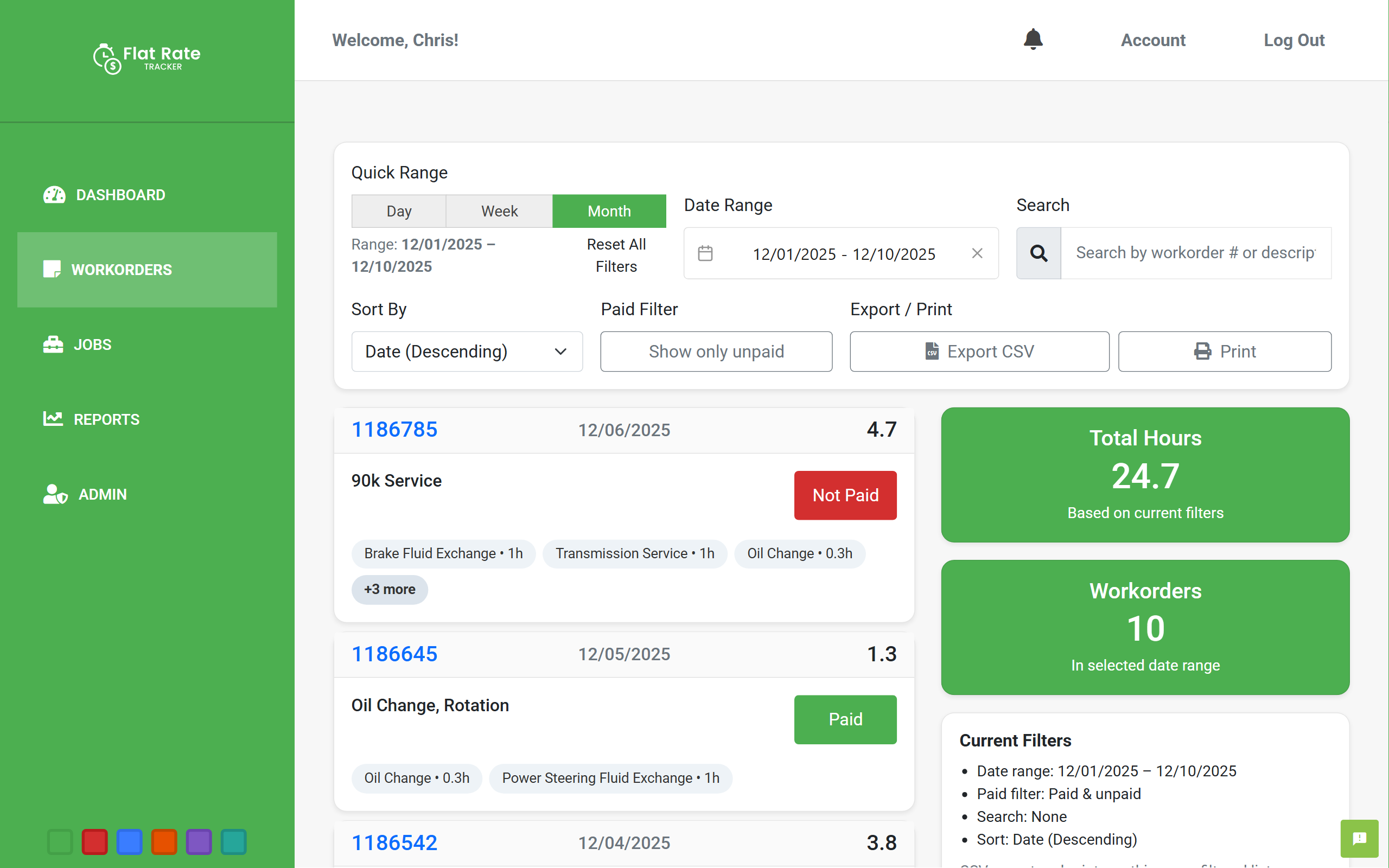Open the Dashboard page
Viewport: 1389px width, 868px height.
click(147, 195)
